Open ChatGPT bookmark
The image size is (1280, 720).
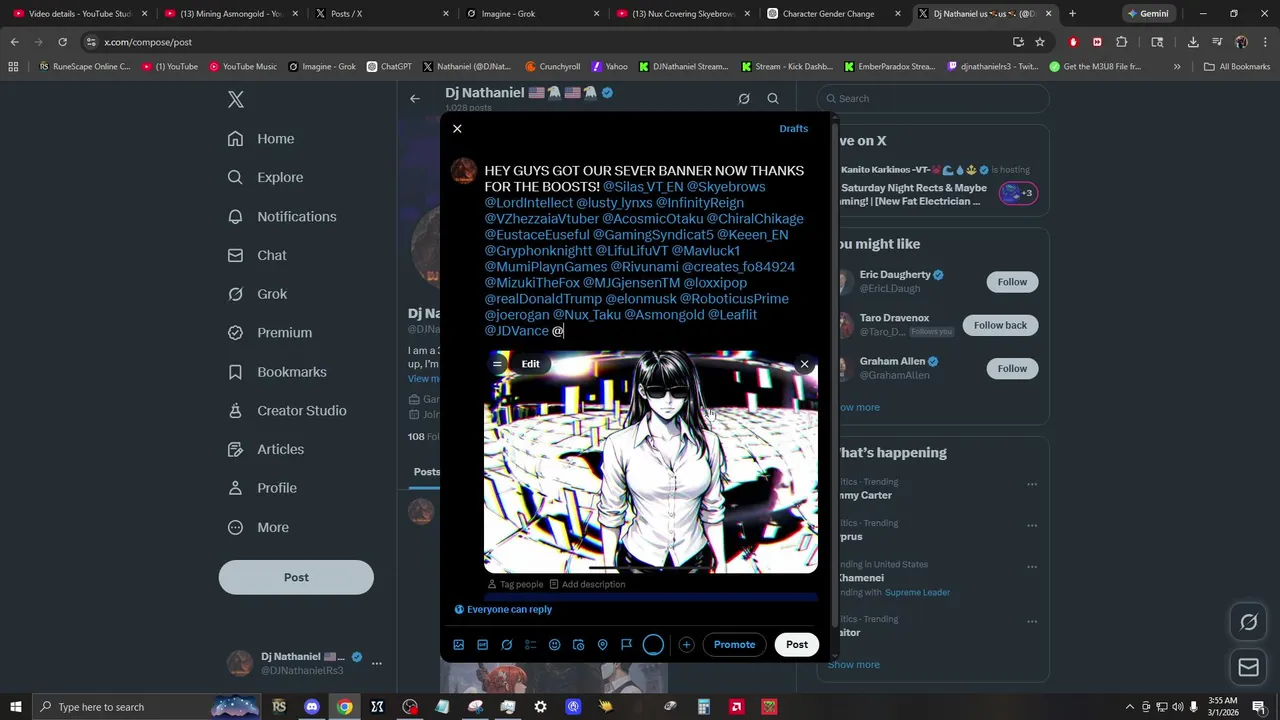click(389, 67)
